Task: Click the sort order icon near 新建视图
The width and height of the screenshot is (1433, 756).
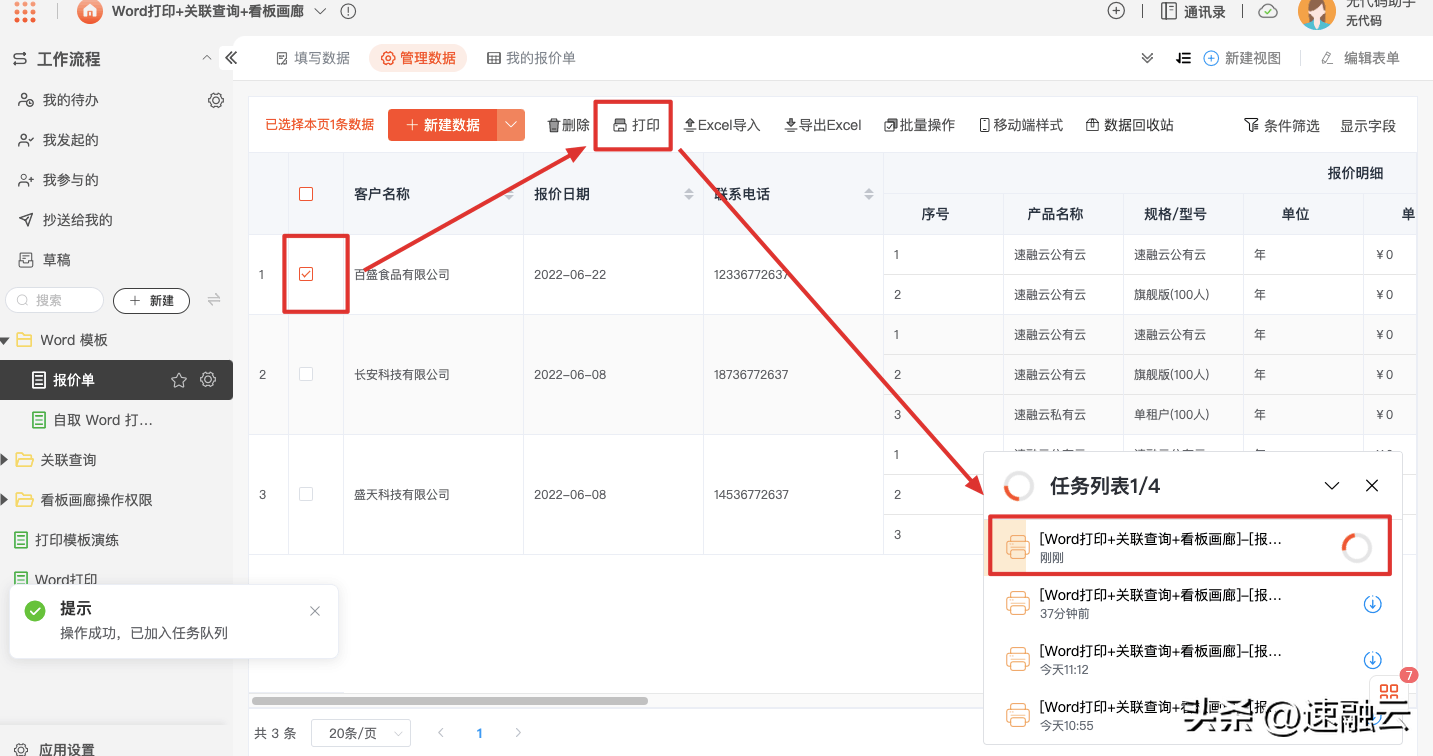Action: click(1183, 58)
